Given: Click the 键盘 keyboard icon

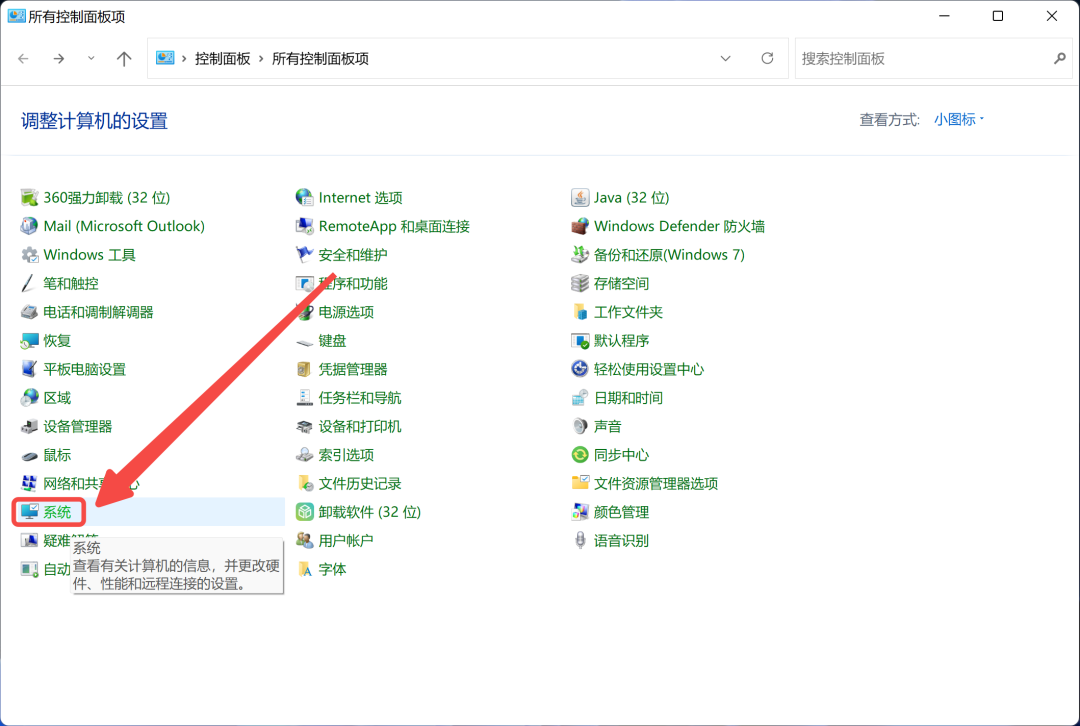Looking at the screenshot, I should click(x=304, y=341).
